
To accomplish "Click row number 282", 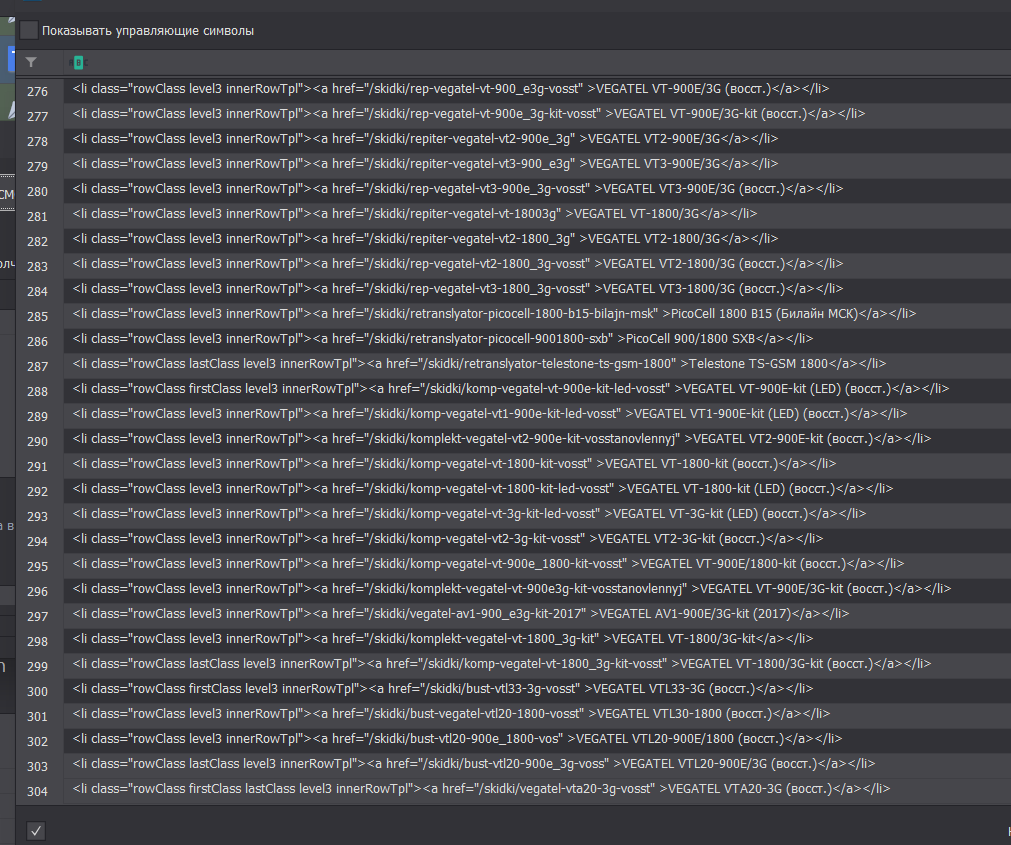I will pyautogui.click(x=39, y=241).
